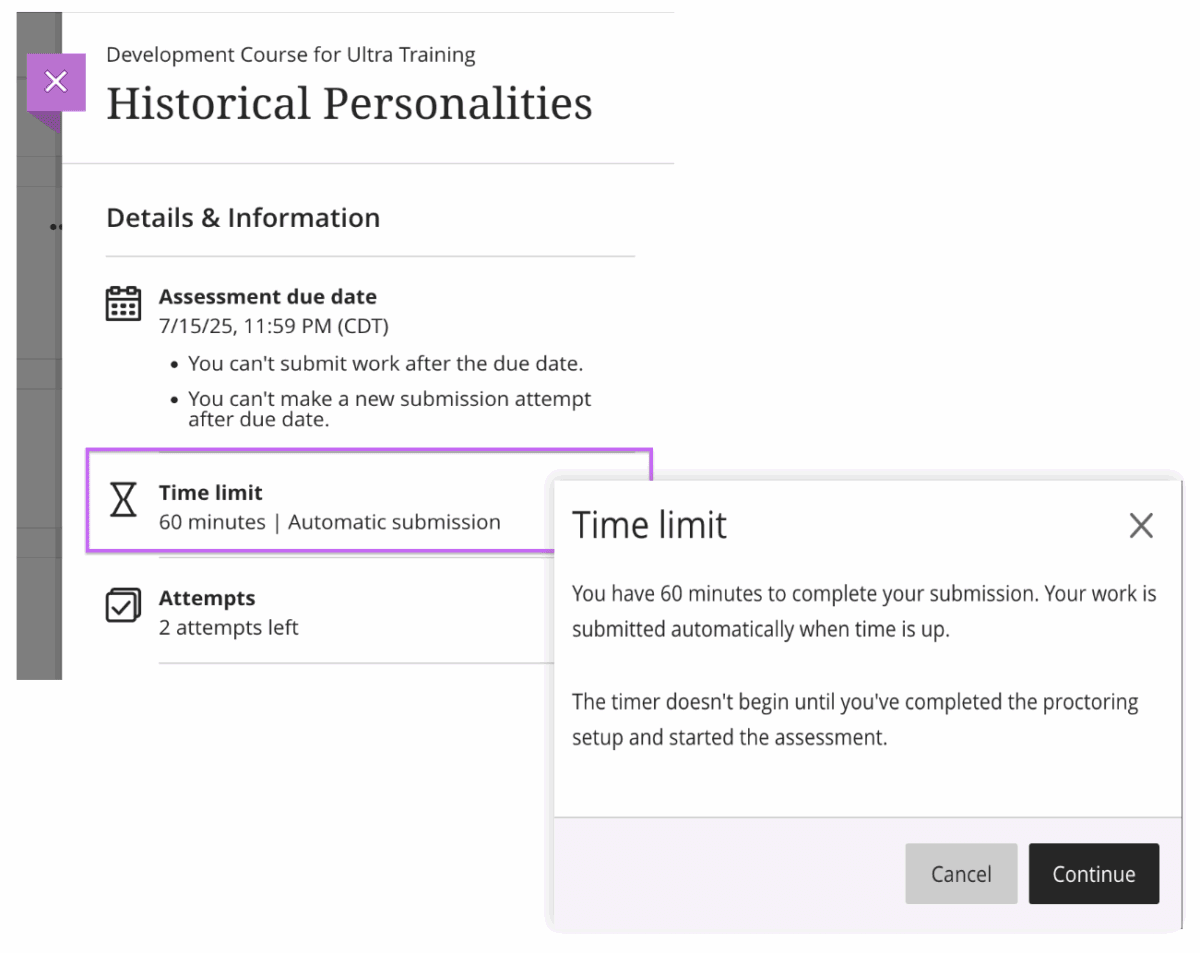Click the hourglass Time limit icon
The image size is (1200, 953).
click(123, 499)
